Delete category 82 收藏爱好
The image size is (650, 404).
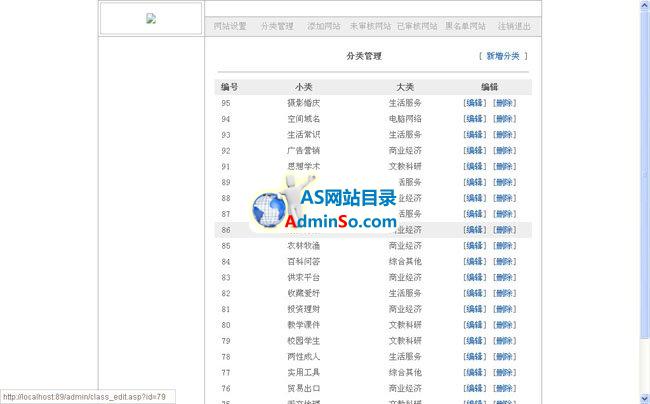(504, 293)
